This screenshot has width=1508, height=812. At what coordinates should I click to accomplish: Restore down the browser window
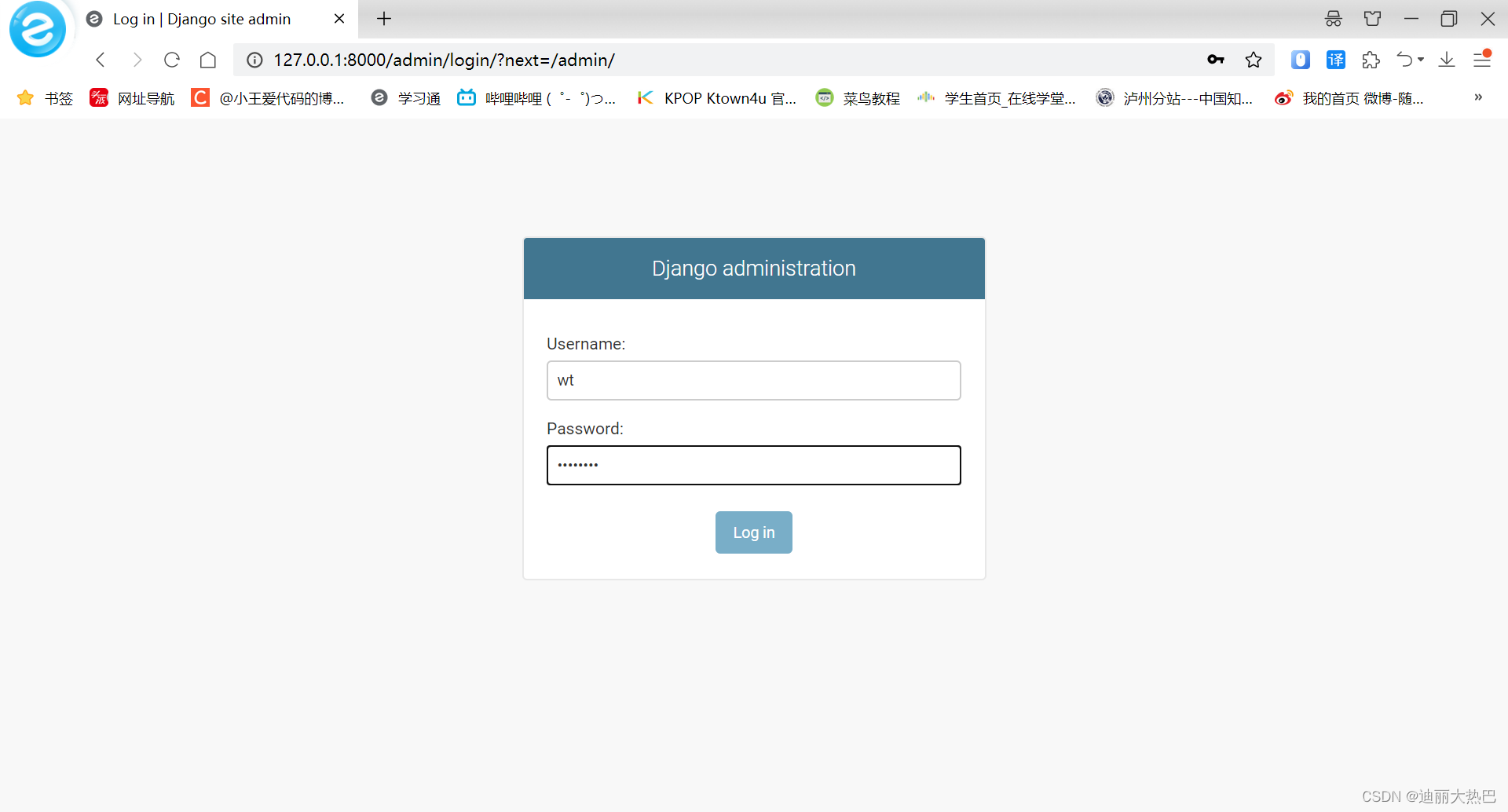coord(1449,19)
